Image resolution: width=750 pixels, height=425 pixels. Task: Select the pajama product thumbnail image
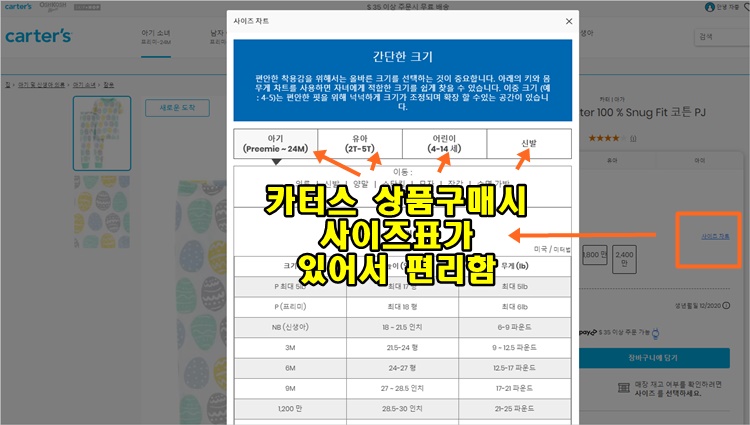click(x=102, y=133)
